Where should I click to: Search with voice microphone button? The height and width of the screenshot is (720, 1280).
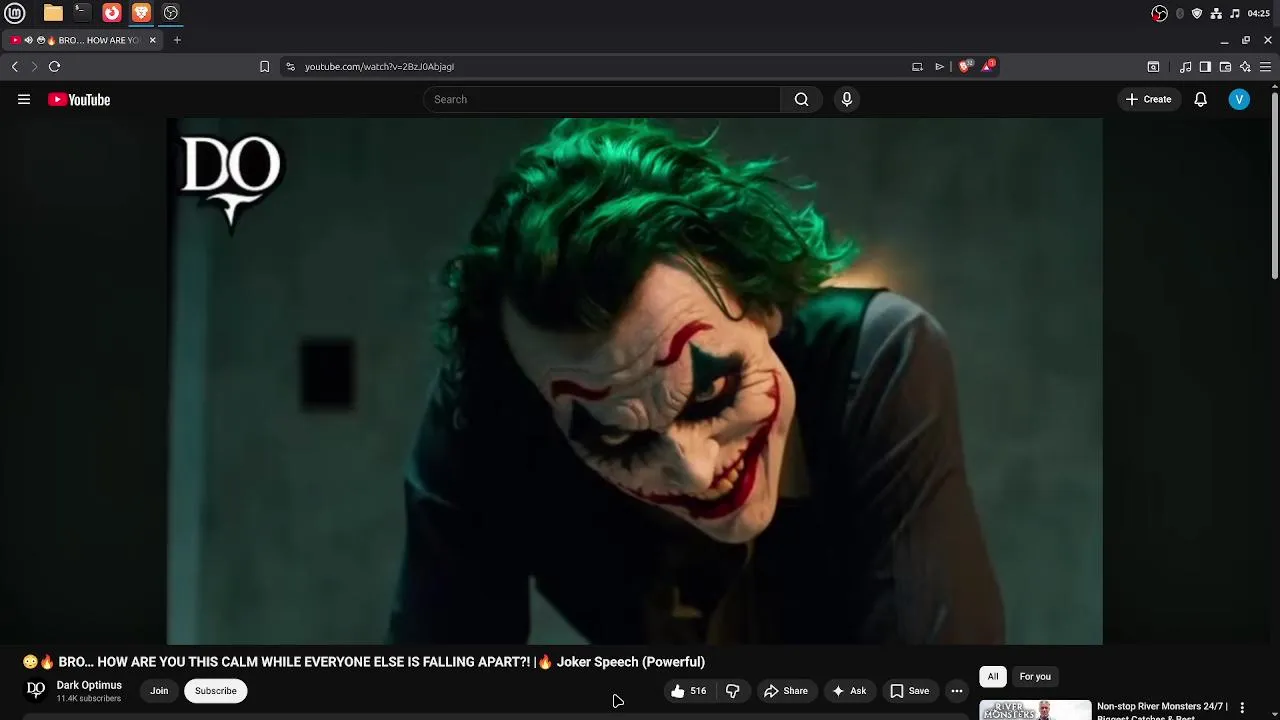click(x=847, y=99)
